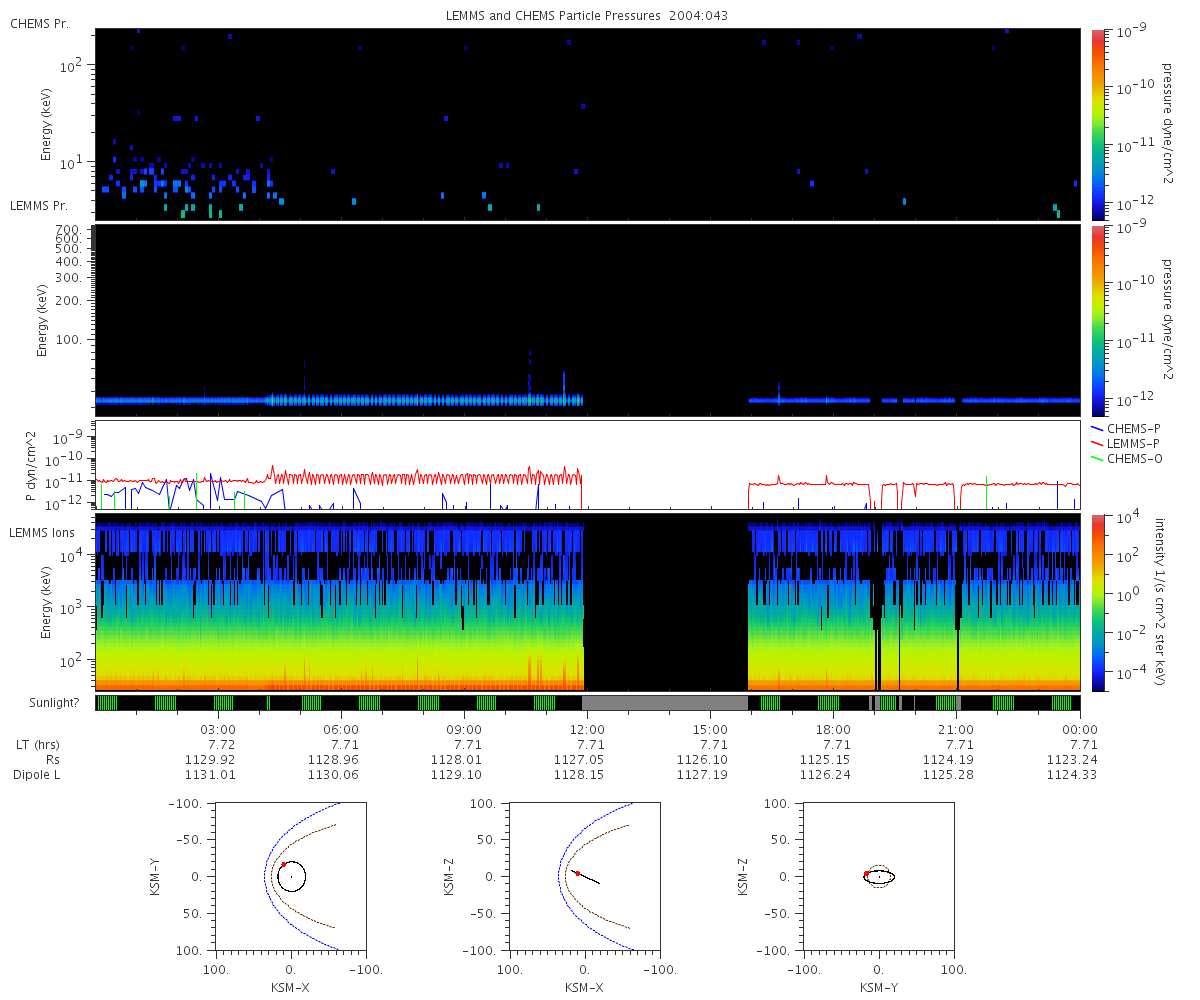Click the gray data-gap segment in Sunlight bar
1200x1000 pixels.
665,703
